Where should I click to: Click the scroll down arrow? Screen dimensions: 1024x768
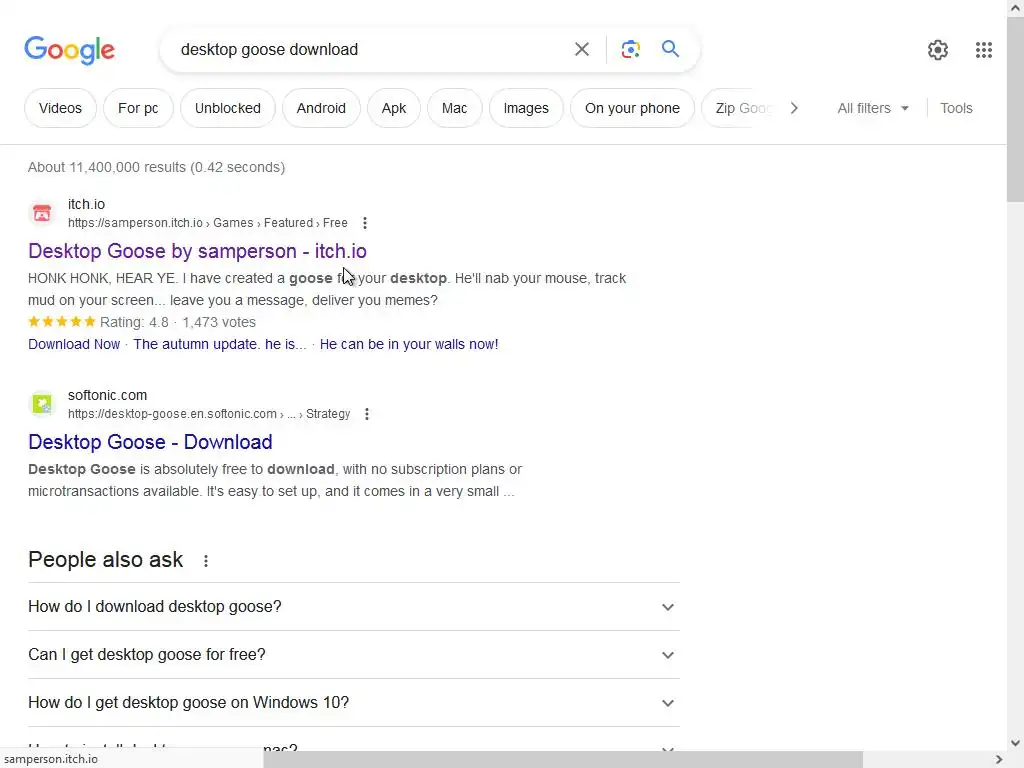(x=1015, y=743)
